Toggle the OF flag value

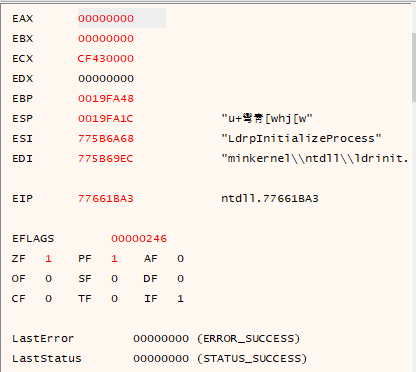(x=48, y=278)
